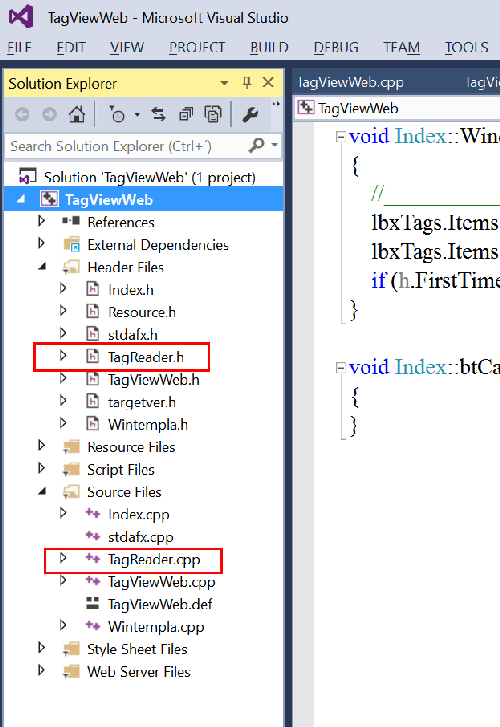
Task: Click the External Dependencies folder icon
Action: tap(71, 244)
